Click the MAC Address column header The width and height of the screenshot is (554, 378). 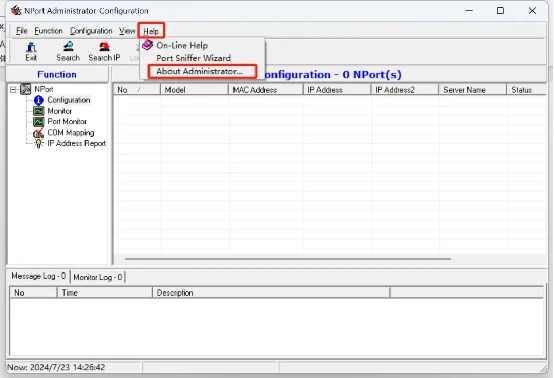coord(266,90)
